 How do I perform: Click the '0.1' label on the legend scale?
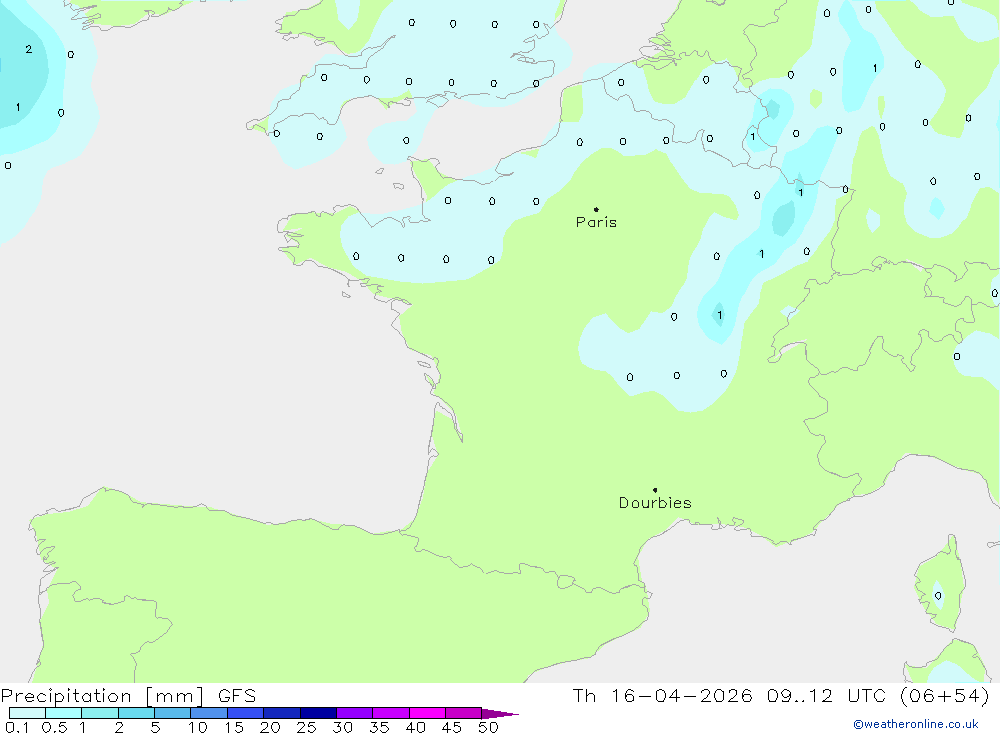tap(17, 727)
